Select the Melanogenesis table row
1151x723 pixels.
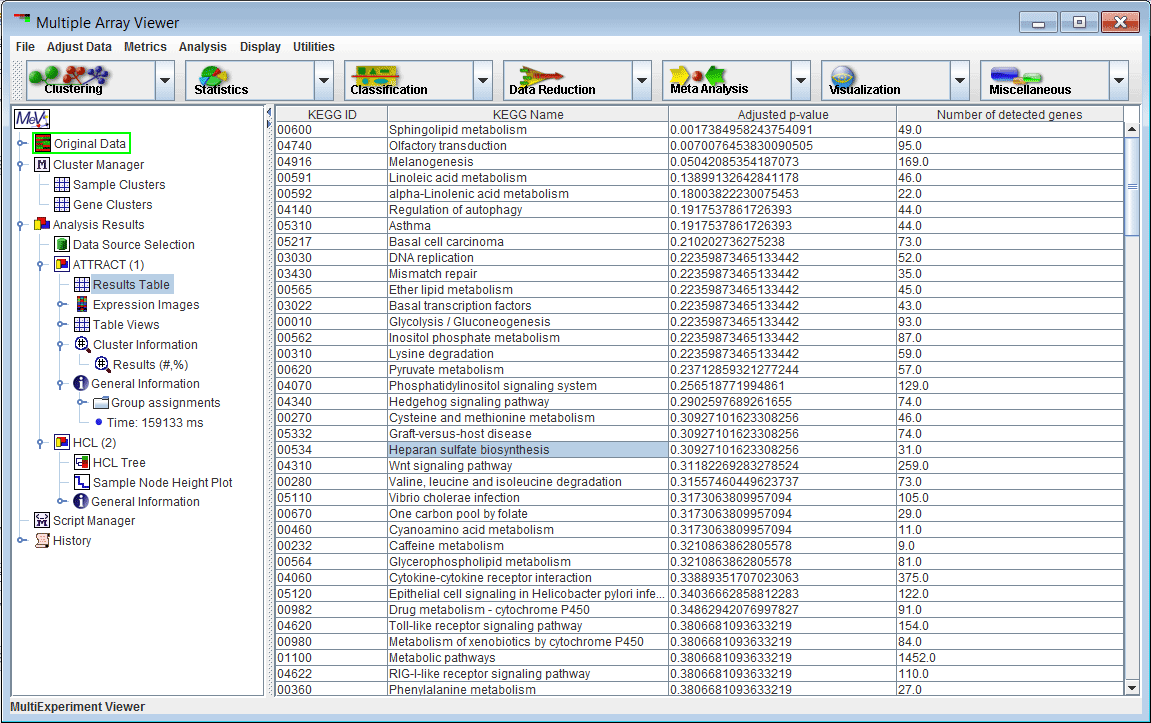(527, 162)
